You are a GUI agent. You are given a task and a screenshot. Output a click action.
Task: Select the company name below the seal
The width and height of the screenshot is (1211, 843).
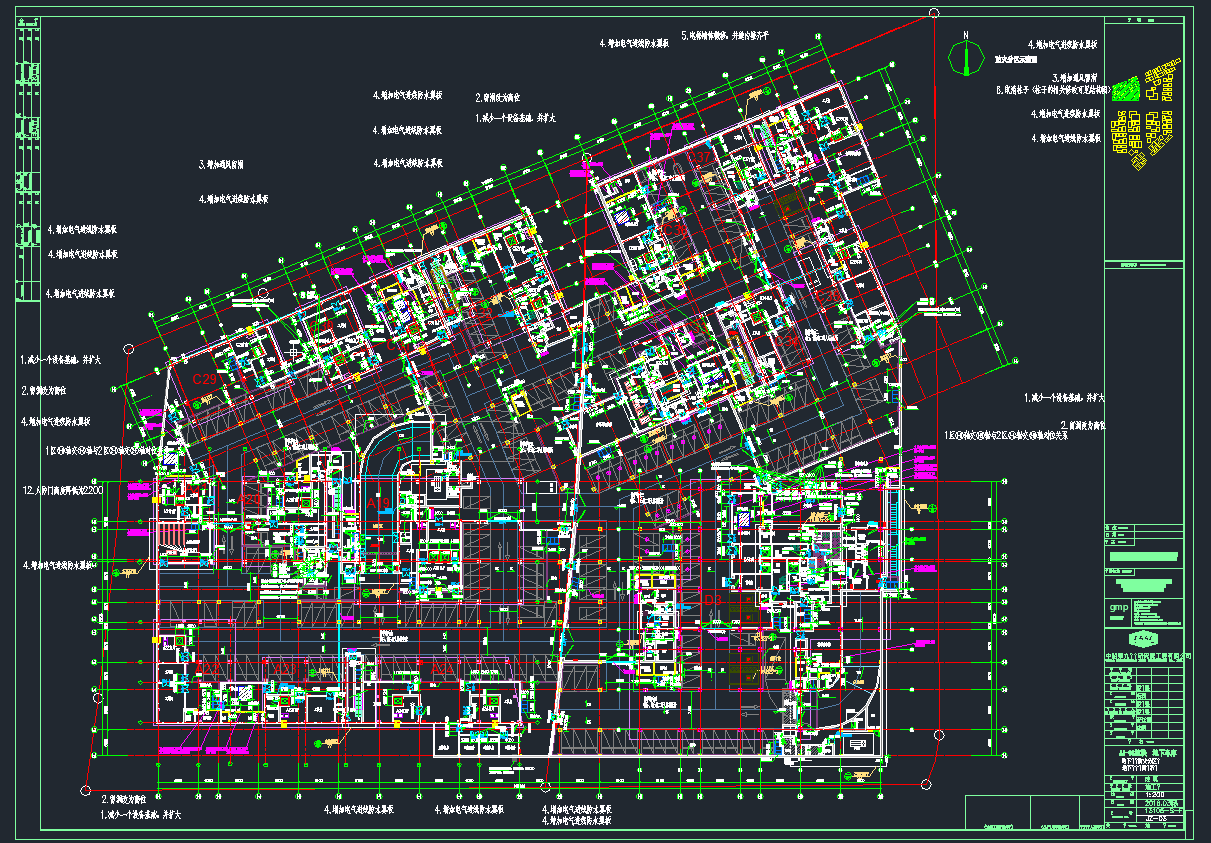[1148, 656]
